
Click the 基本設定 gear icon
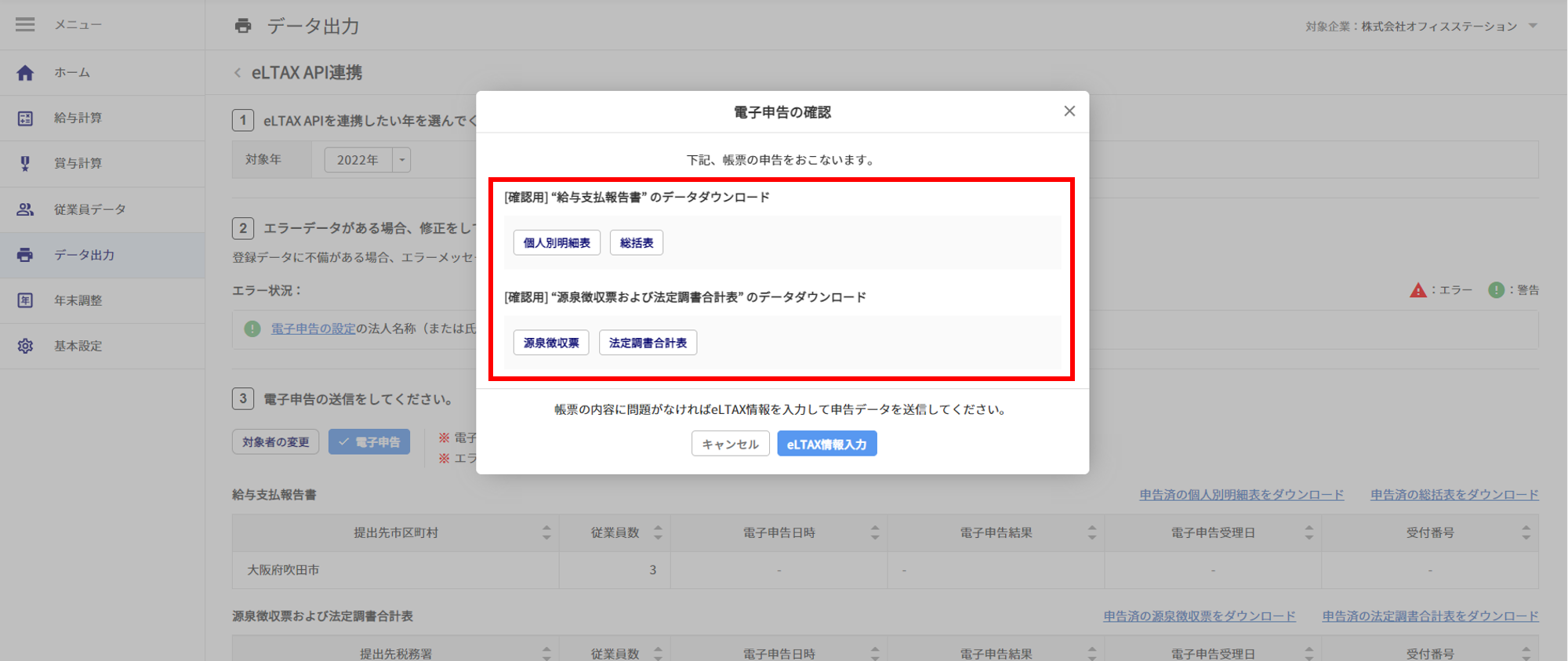pos(25,346)
